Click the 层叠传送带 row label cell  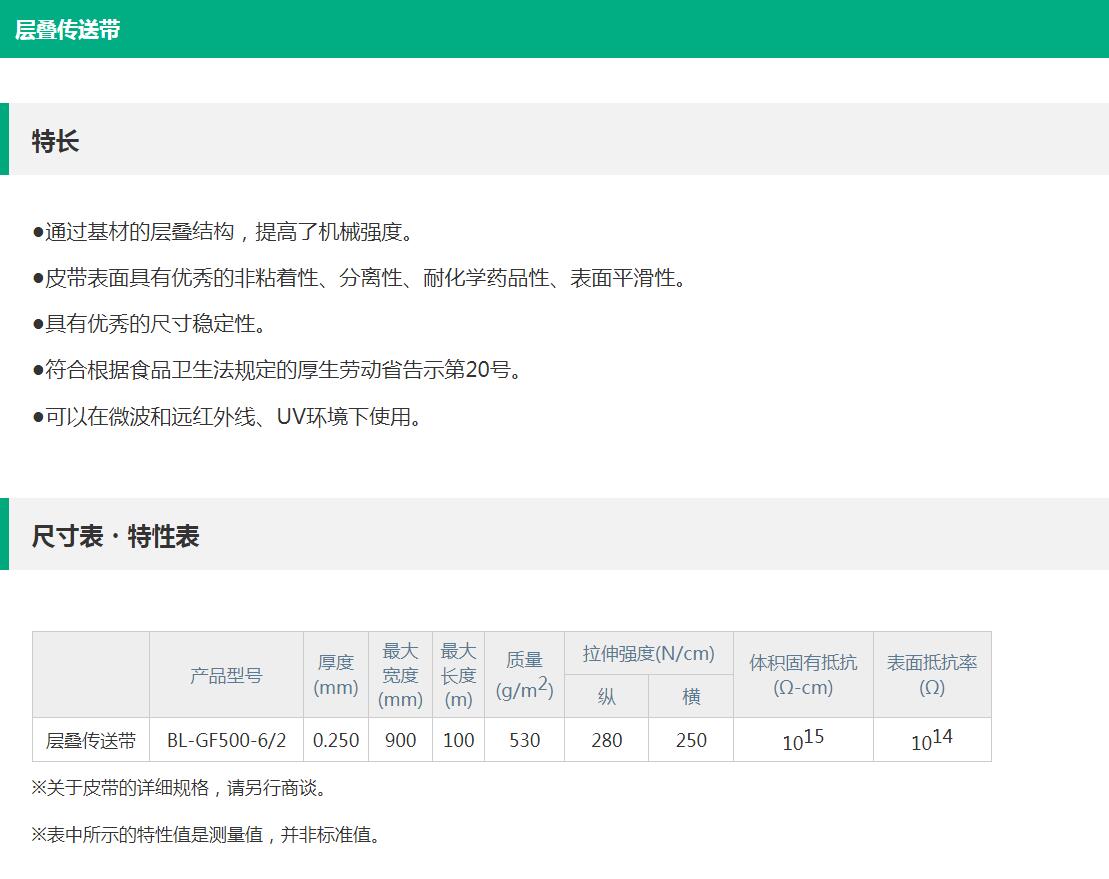pos(91,740)
